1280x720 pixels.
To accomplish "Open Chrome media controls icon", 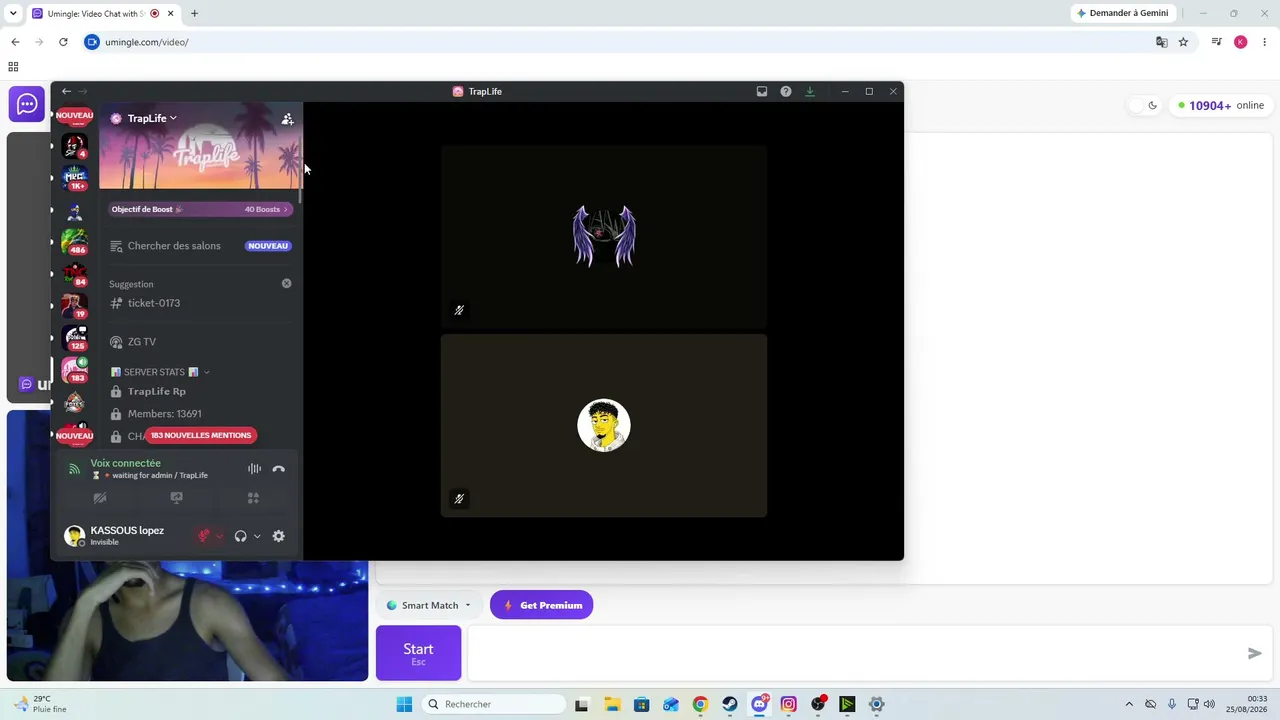I will click(1217, 42).
